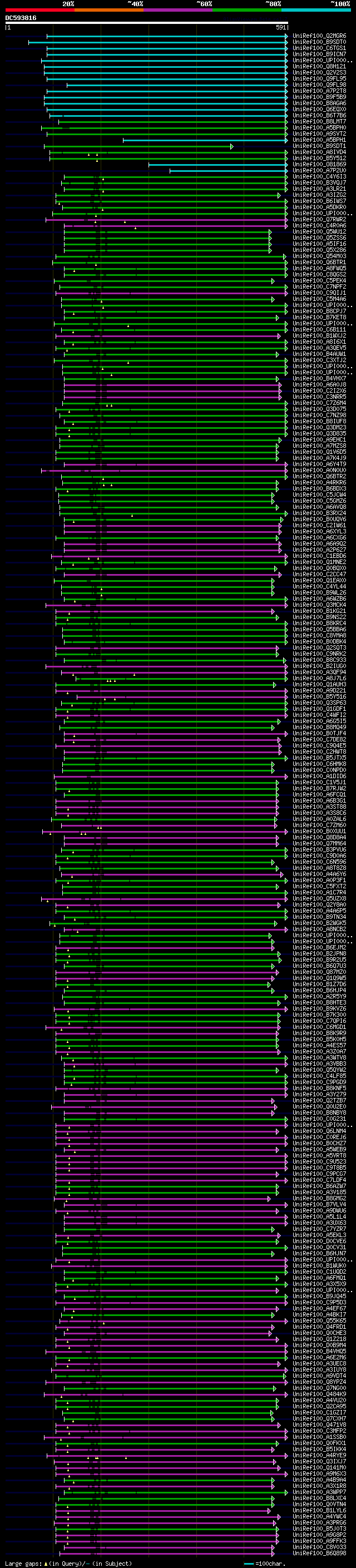This screenshot has height=1568, width=356.
Task: Select label UniRef100_A1DID6
Action: 319,776
